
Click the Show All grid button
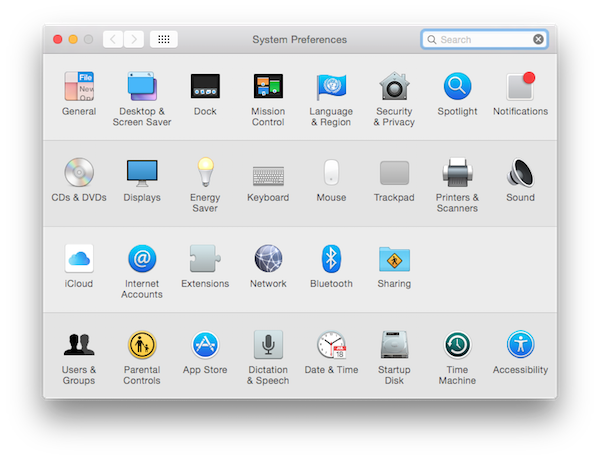(x=164, y=39)
